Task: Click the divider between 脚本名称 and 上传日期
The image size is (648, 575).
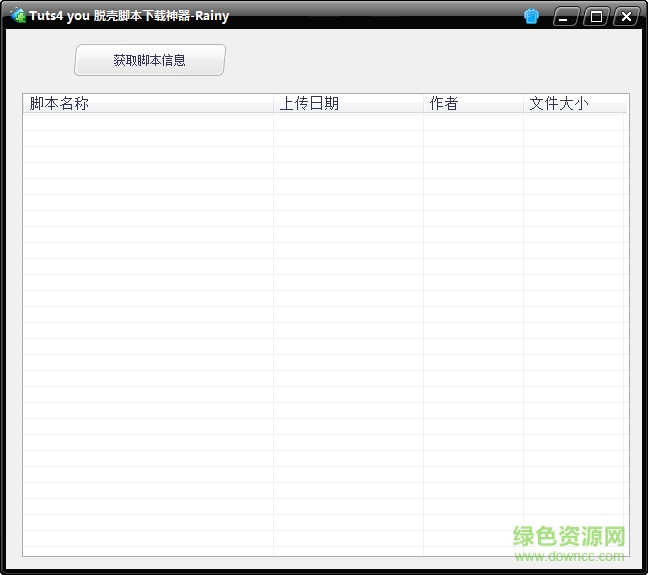Action: (273, 104)
